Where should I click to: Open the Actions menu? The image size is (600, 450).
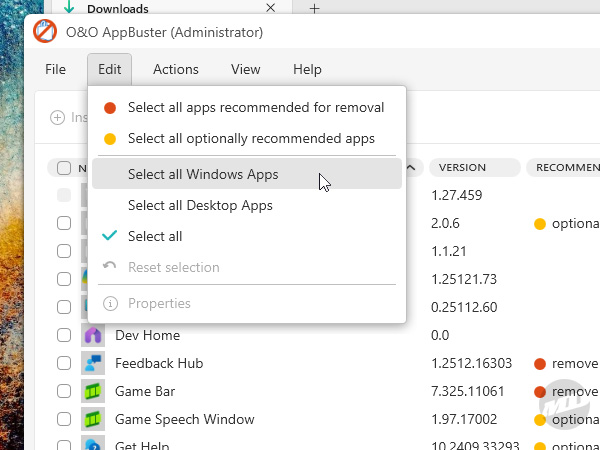176,70
